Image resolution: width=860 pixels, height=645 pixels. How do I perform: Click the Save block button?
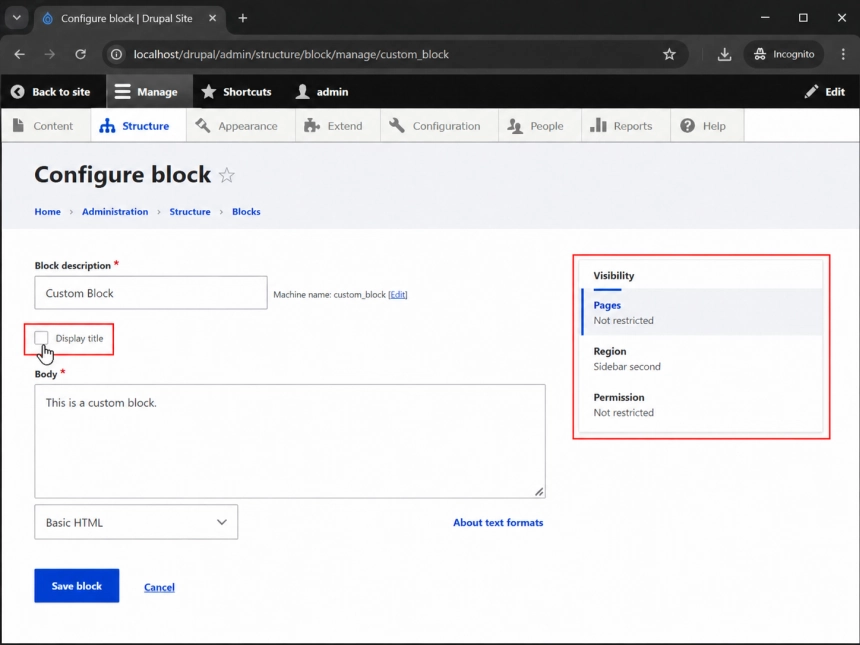pos(77,586)
